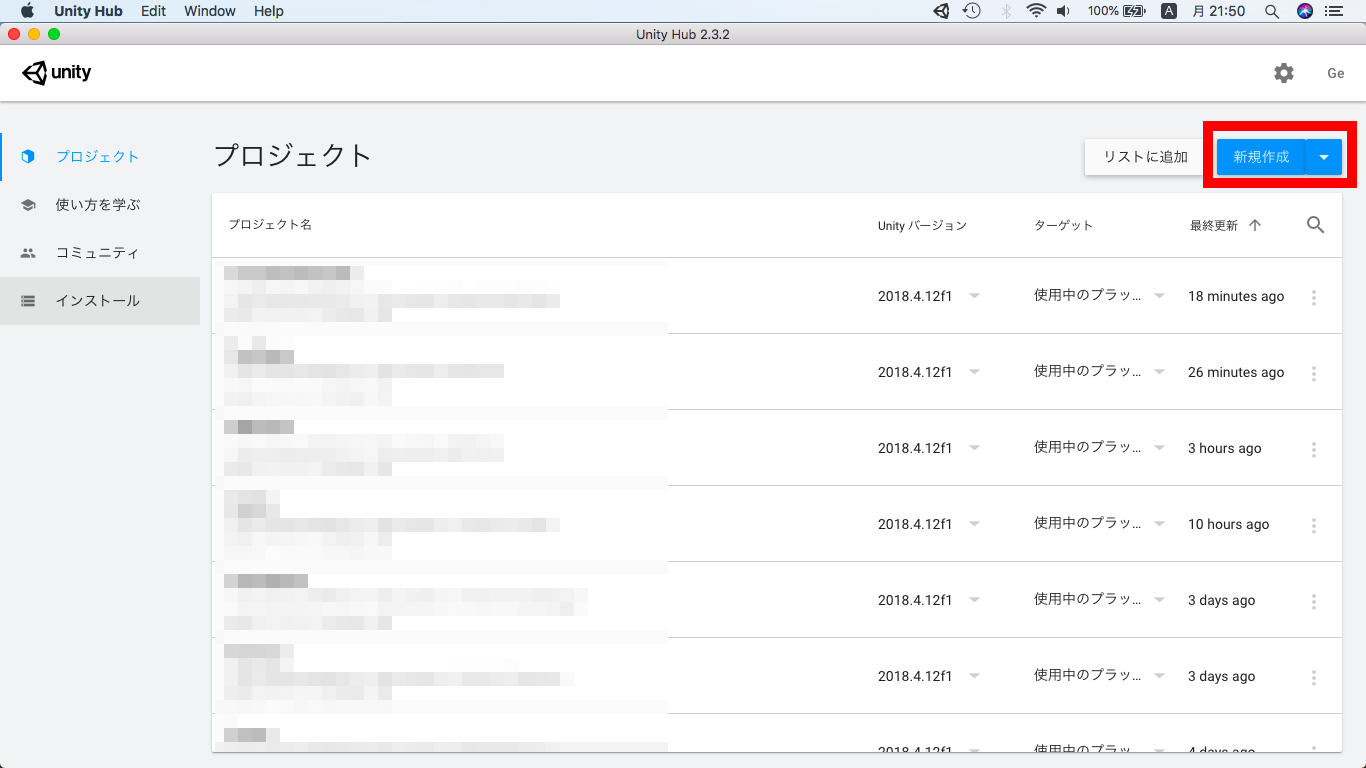This screenshot has height=768, width=1366.
Task: Open the input source A icon
Action: 1169,11
